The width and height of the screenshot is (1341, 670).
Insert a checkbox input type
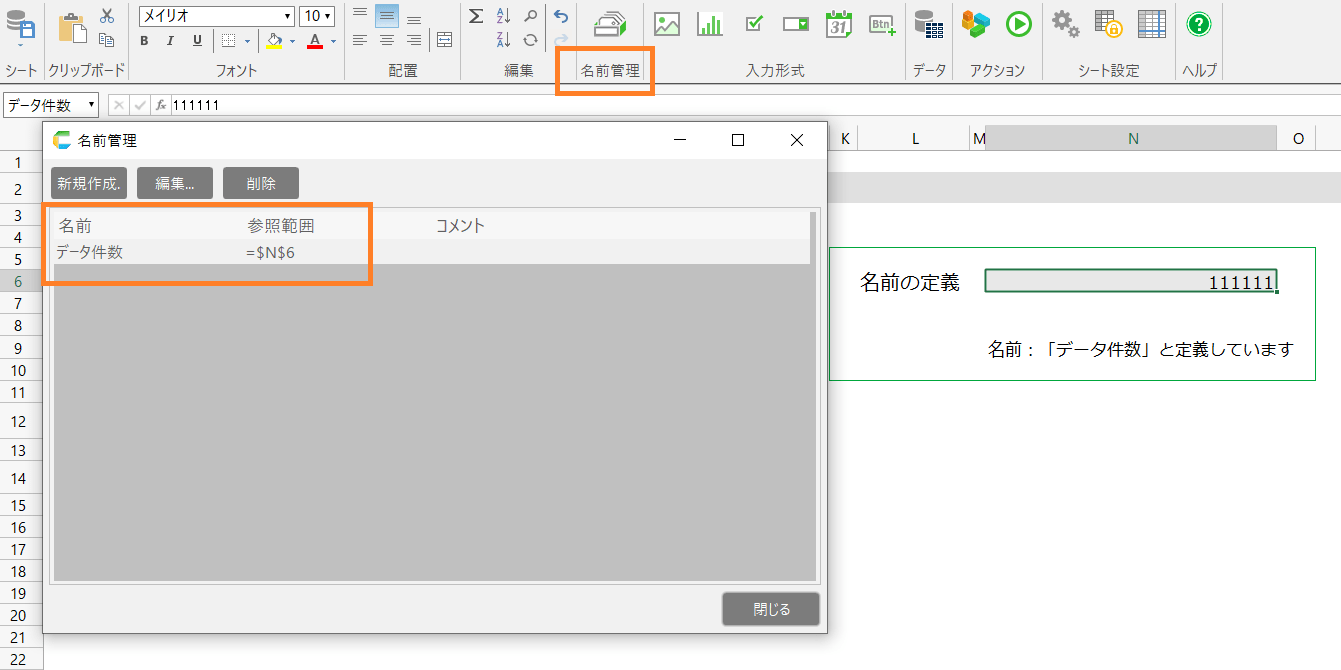pos(755,25)
